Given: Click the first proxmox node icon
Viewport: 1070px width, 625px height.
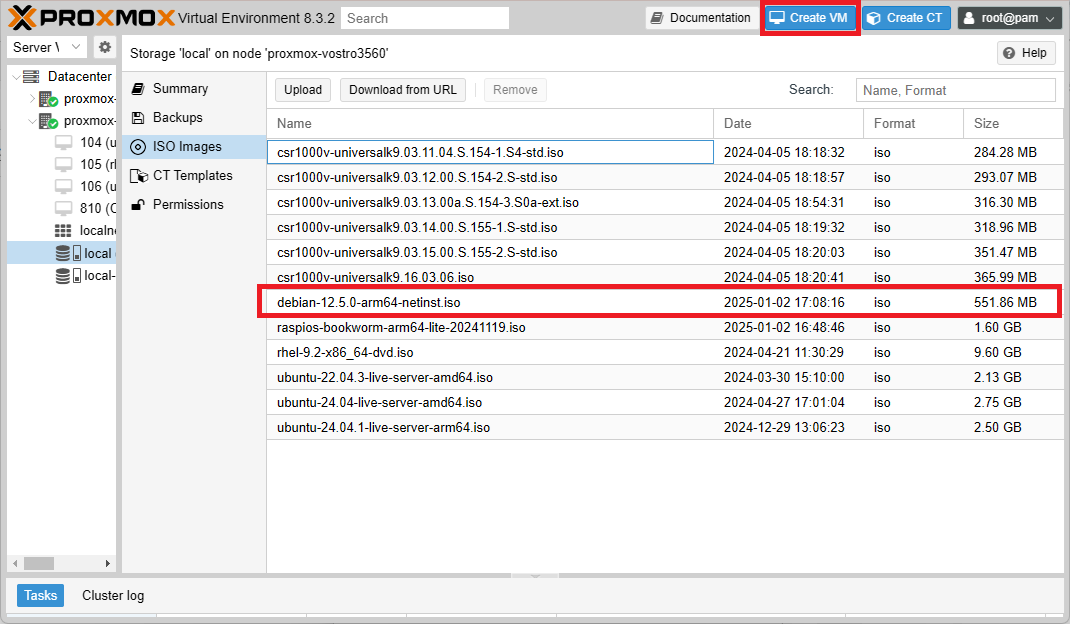Looking at the screenshot, I should 48,99.
